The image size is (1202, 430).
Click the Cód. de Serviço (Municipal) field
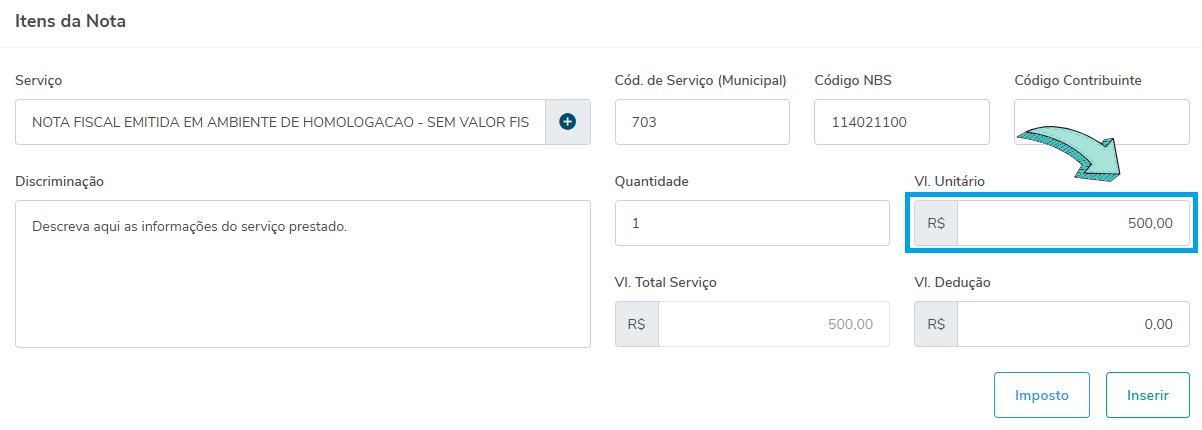[x=702, y=122]
